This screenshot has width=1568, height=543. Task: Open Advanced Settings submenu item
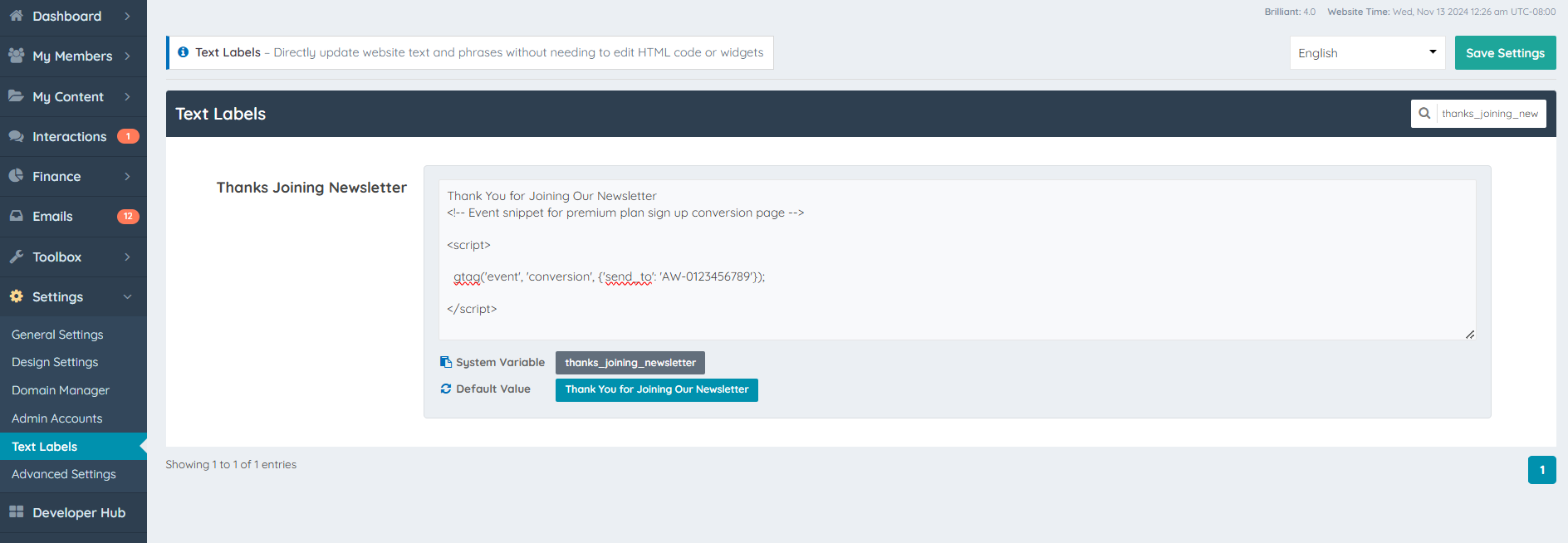[64, 474]
